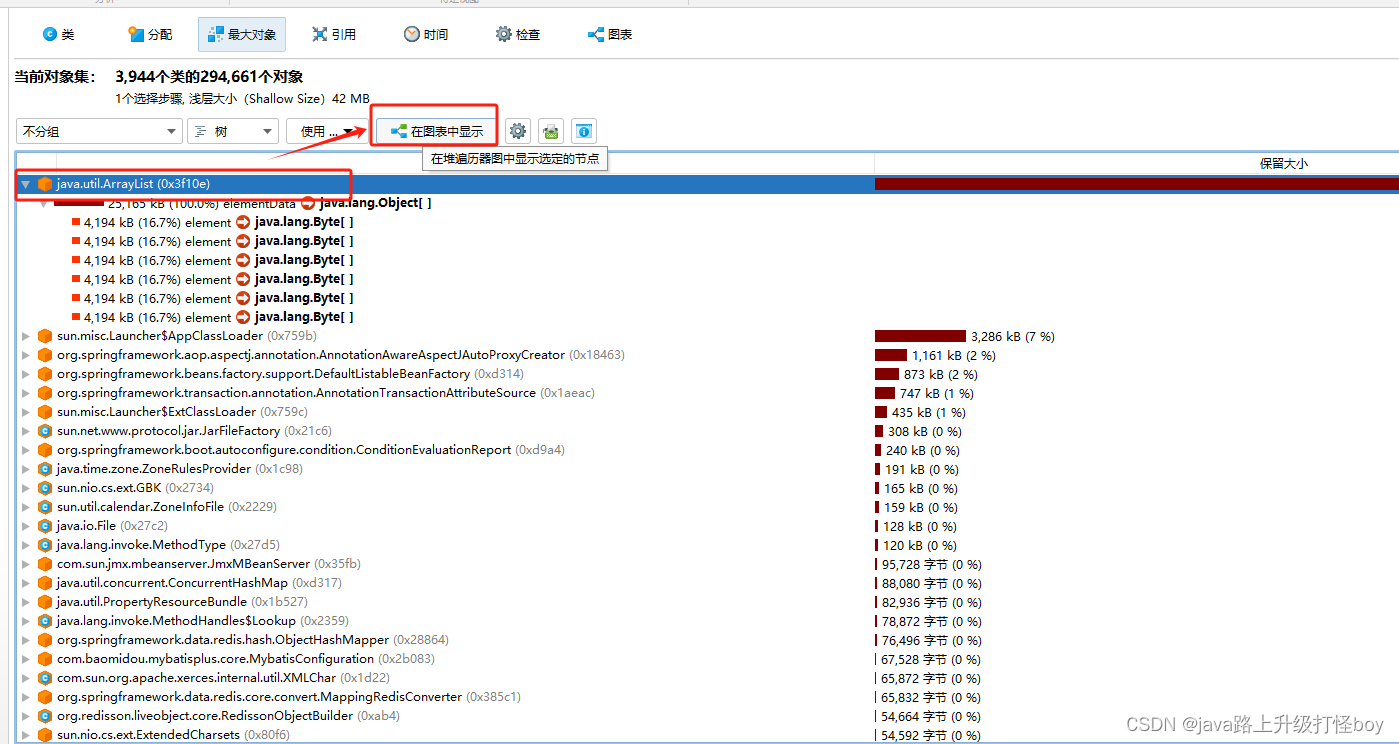Collapse the java.util.ArrayList (0x3f10e) node
This screenshot has height=744, width=1399.
pyautogui.click(x=26, y=184)
